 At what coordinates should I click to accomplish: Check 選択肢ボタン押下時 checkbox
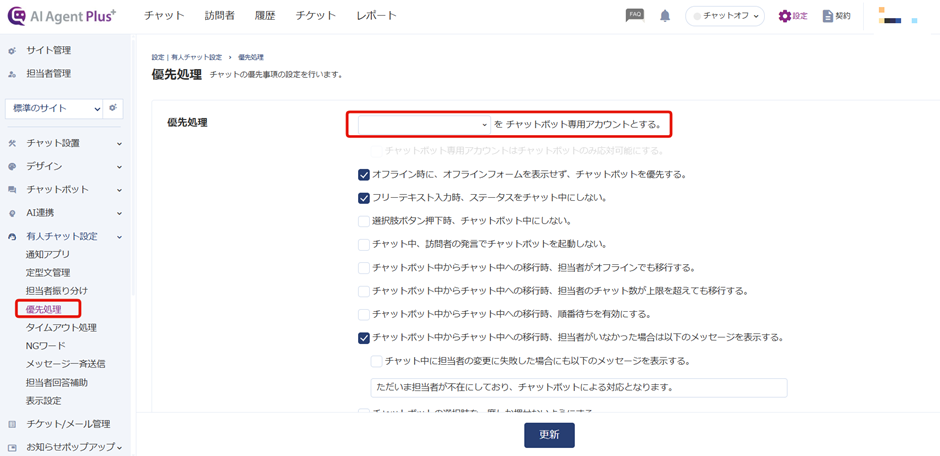pyautogui.click(x=363, y=221)
